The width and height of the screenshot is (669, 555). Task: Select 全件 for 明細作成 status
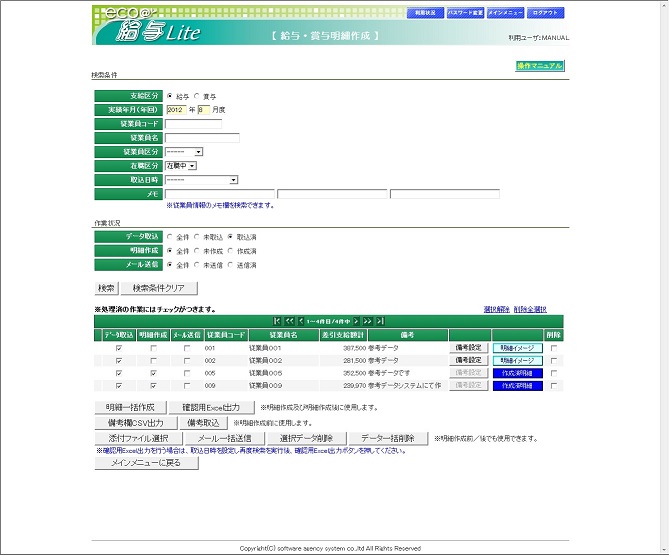tap(170, 251)
